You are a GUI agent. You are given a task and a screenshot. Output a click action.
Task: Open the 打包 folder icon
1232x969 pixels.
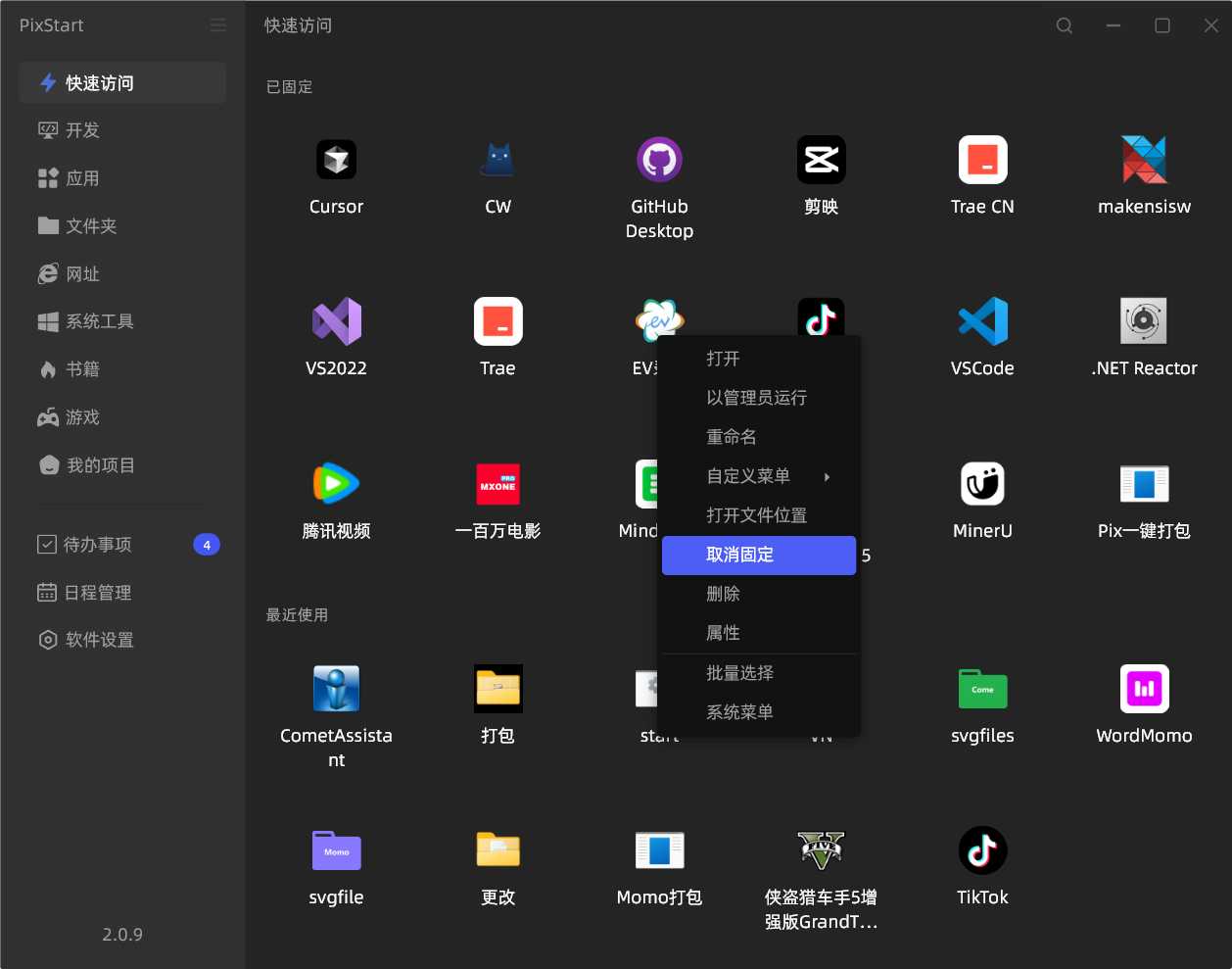point(498,689)
